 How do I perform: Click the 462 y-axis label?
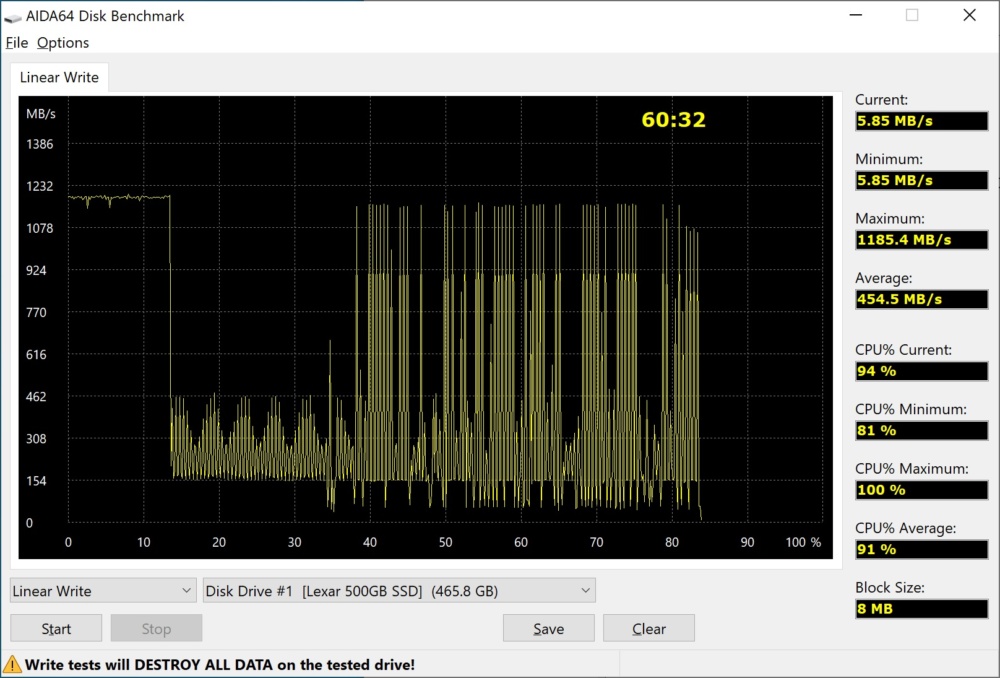pos(36,397)
